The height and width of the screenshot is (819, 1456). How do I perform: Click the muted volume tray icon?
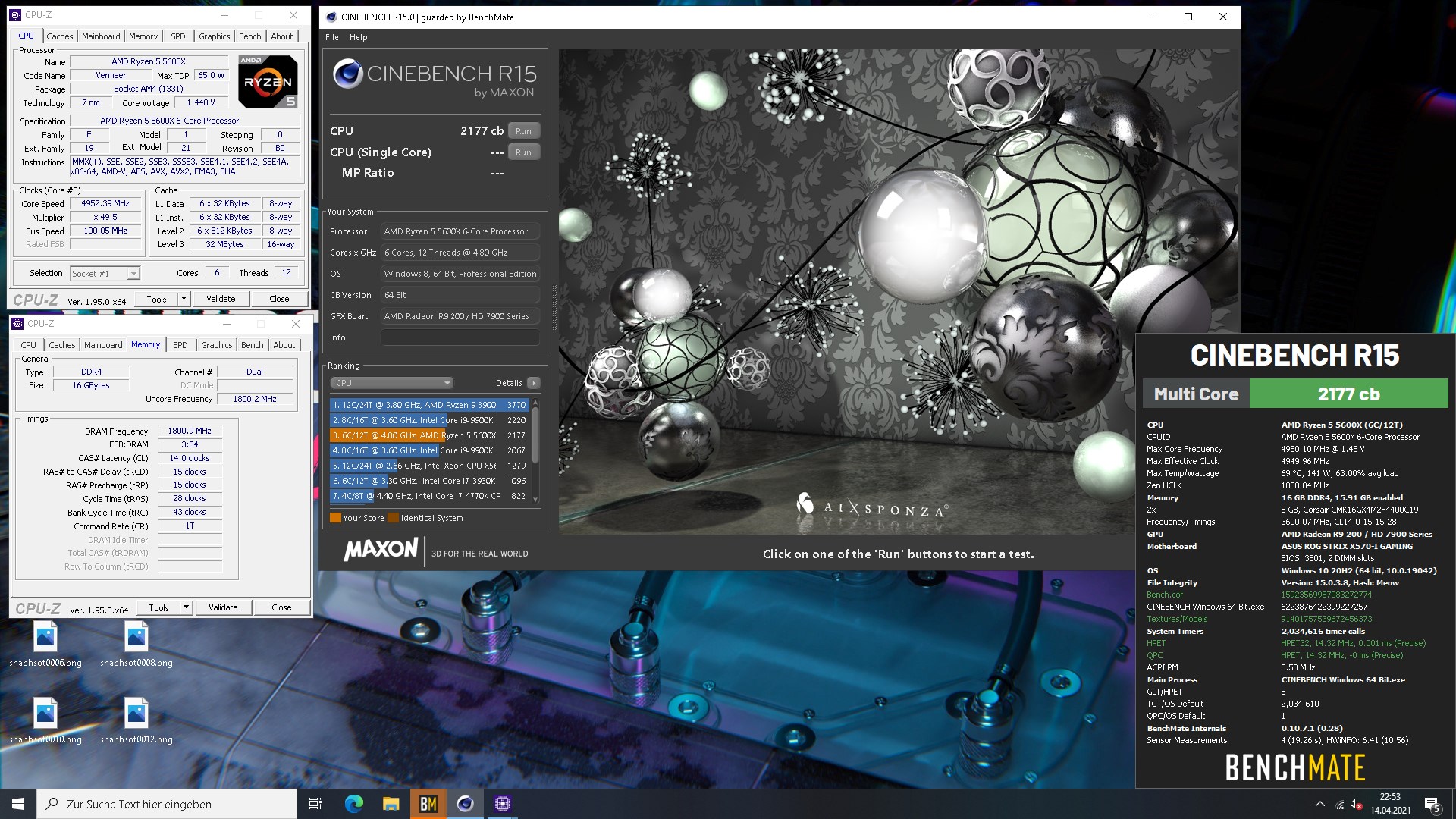click(x=1356, y=805)
